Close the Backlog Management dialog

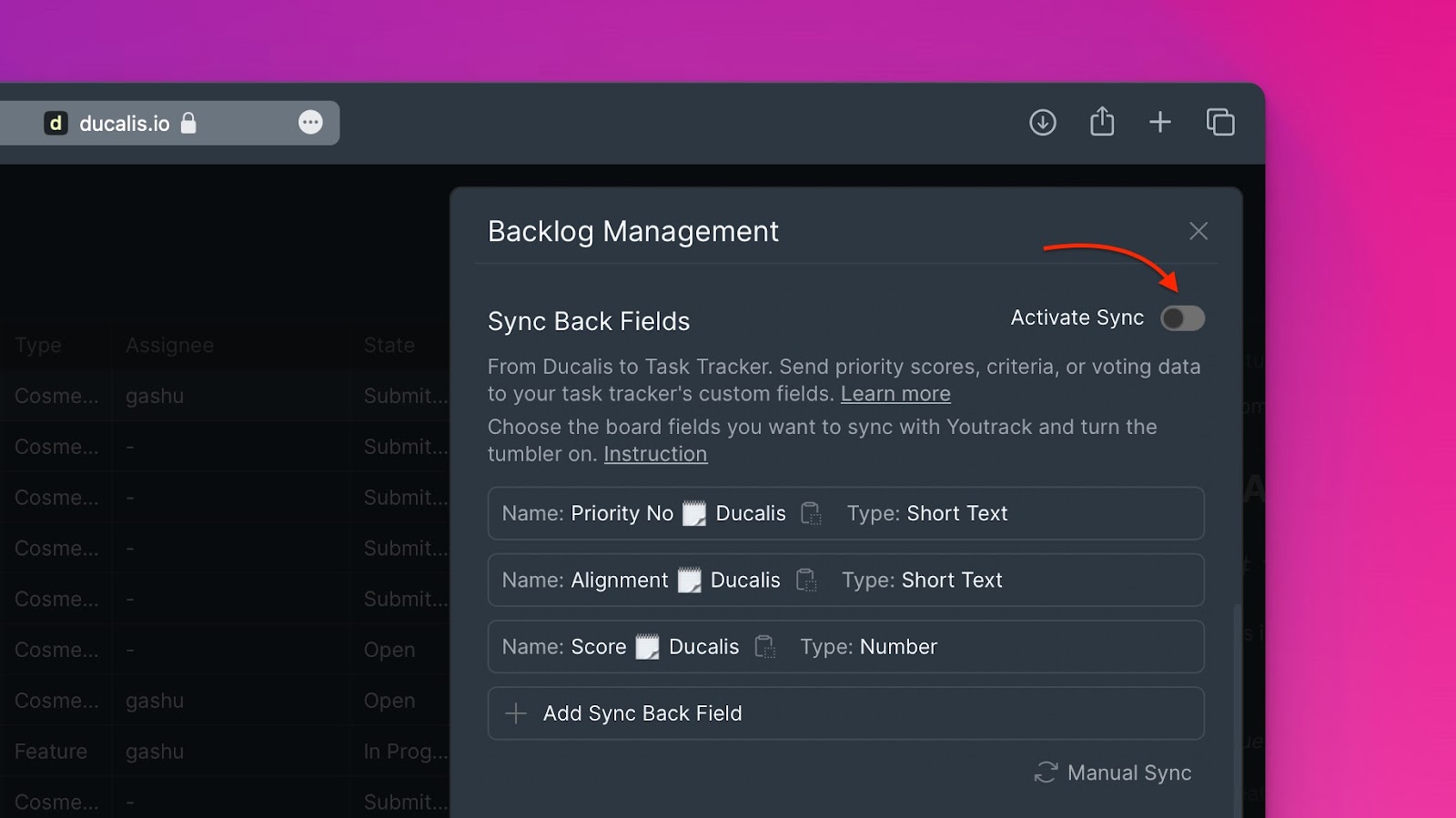(1198, 231)
